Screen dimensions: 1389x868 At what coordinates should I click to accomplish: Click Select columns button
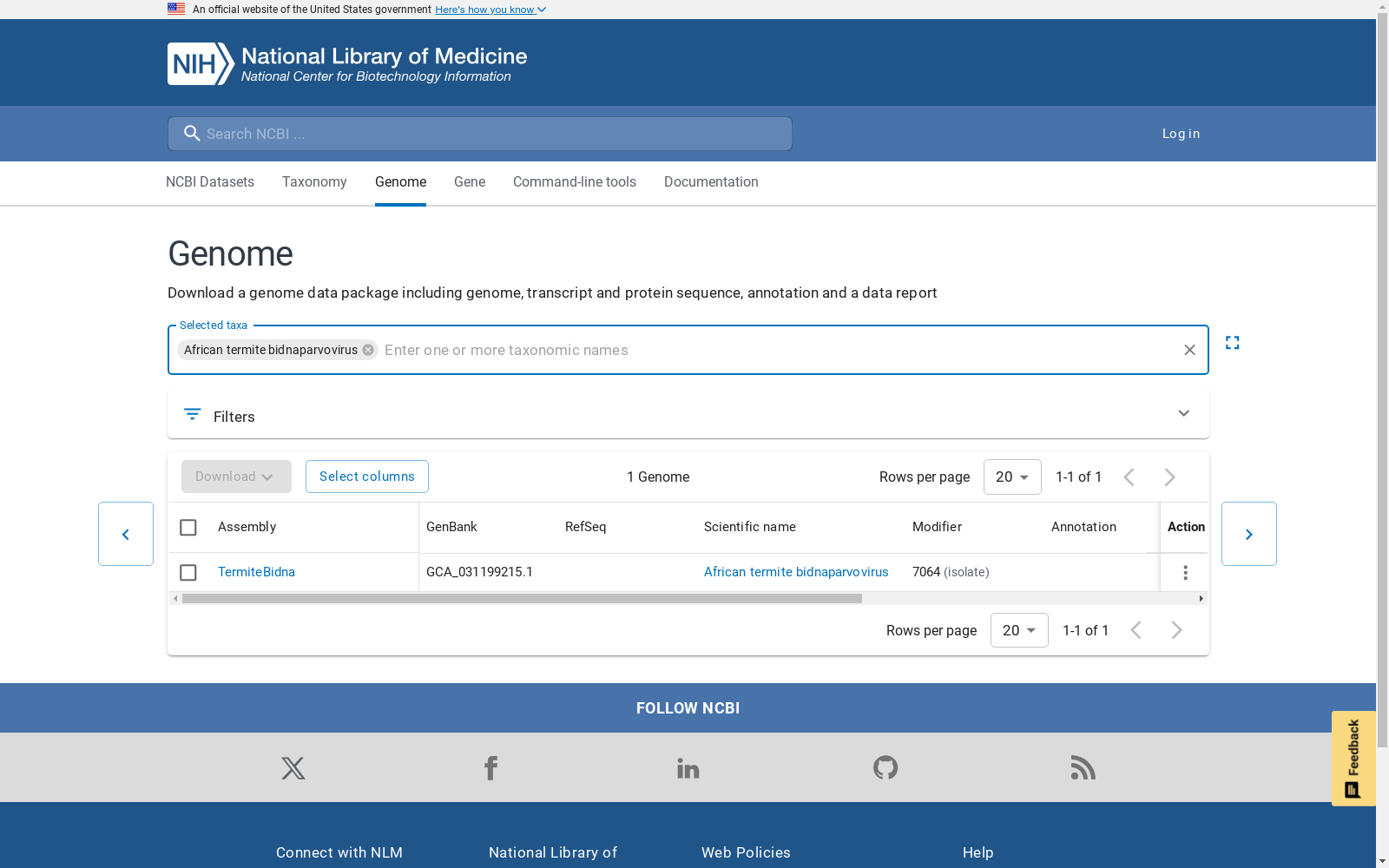367,477
